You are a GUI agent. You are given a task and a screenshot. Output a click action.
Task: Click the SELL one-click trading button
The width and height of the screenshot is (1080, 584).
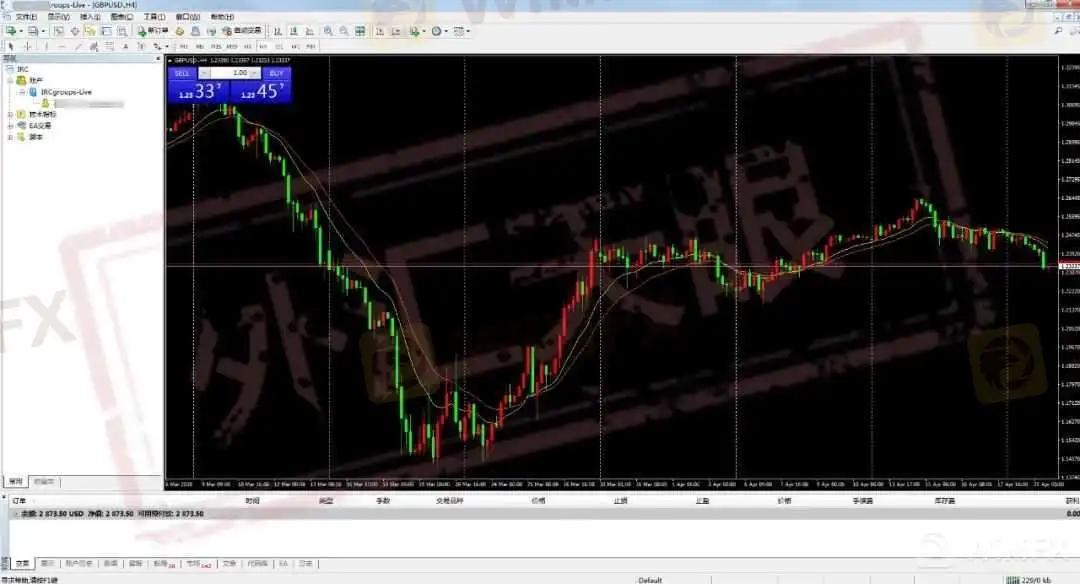tap(181, 73)
